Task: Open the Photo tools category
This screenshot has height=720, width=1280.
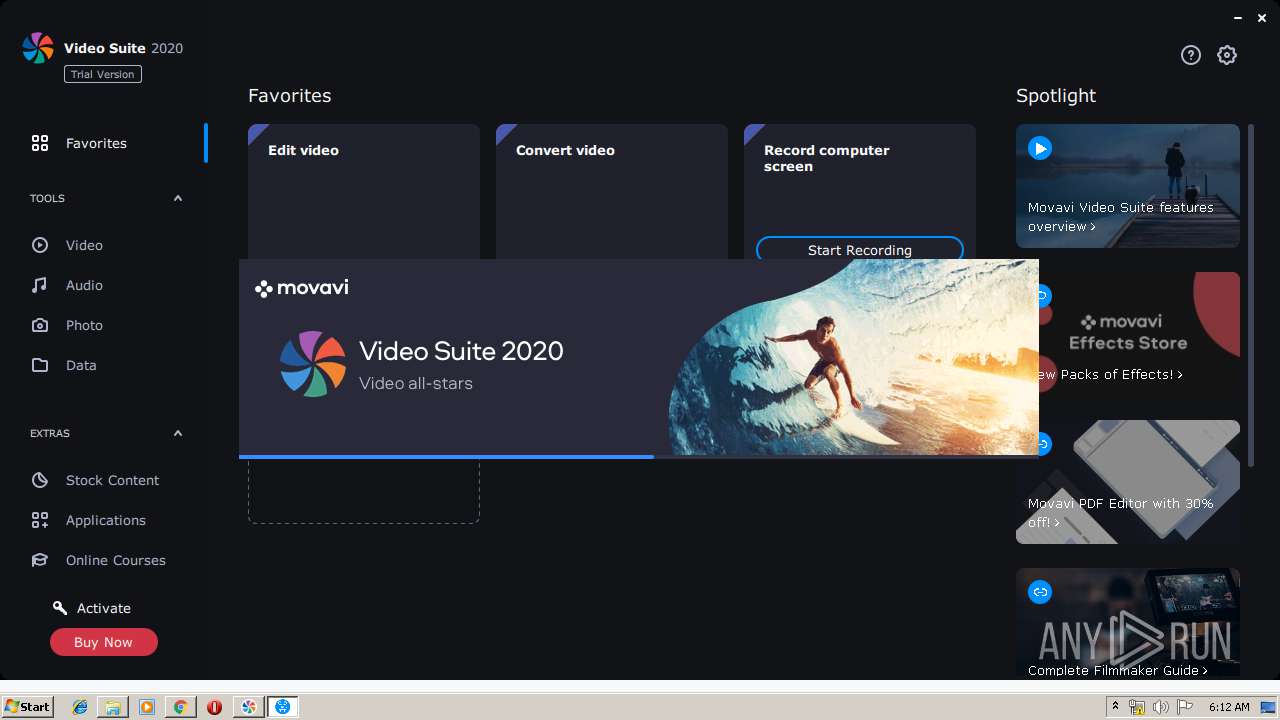Action: 84,325
